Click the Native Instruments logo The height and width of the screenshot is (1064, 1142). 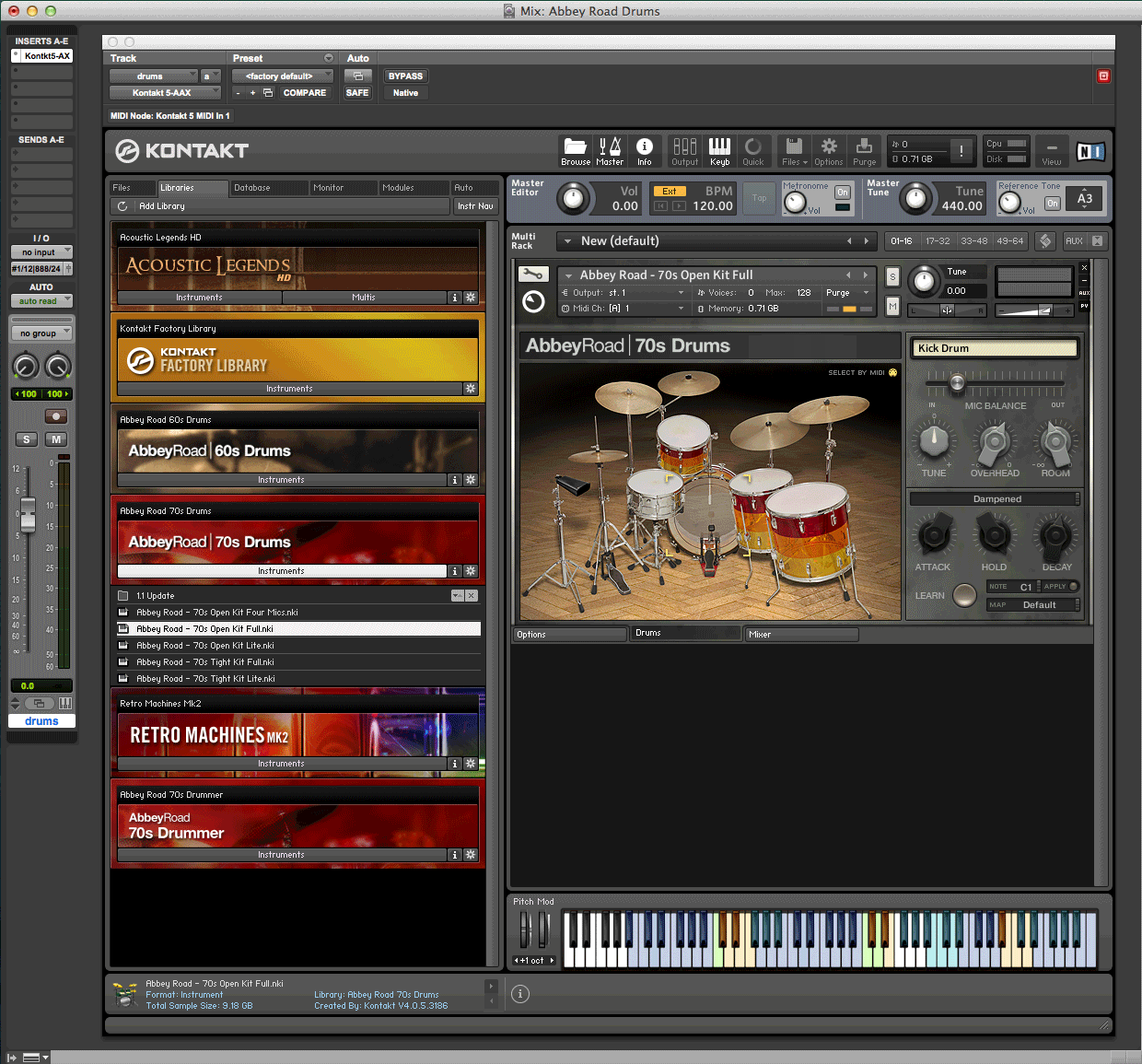point(1090,151)
